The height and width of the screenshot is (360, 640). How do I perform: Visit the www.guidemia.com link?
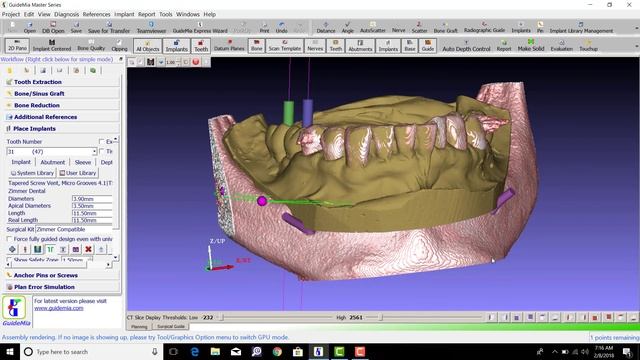(59, 308)
